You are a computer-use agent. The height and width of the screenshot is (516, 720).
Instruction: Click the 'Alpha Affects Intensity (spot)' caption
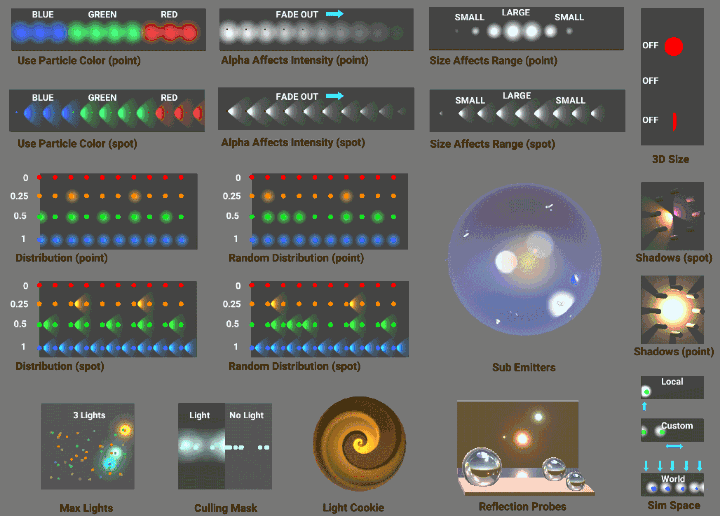(293, 142)
